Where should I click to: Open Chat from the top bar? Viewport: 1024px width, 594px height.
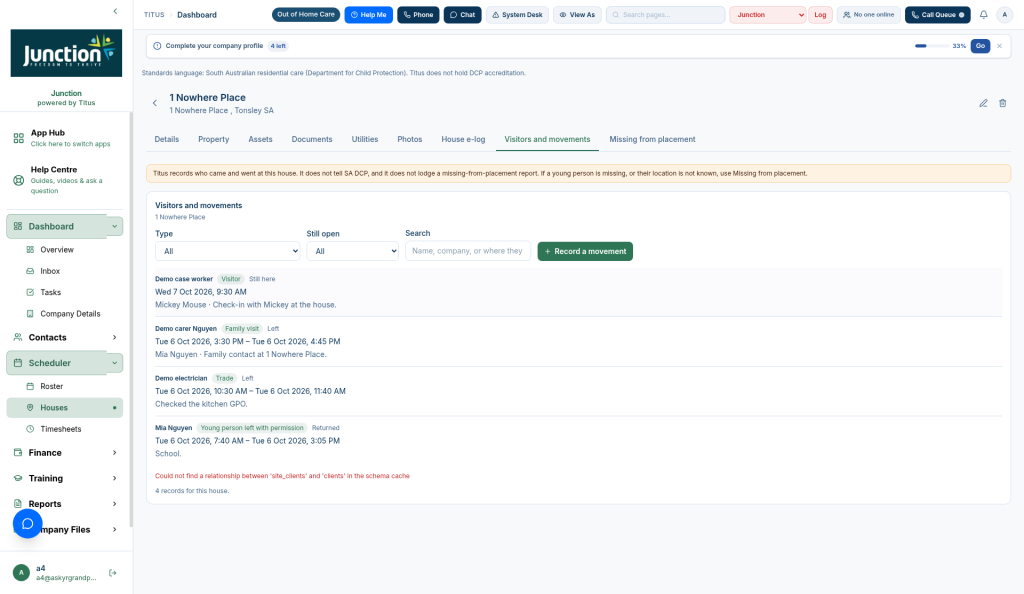[x=462, y=14]
